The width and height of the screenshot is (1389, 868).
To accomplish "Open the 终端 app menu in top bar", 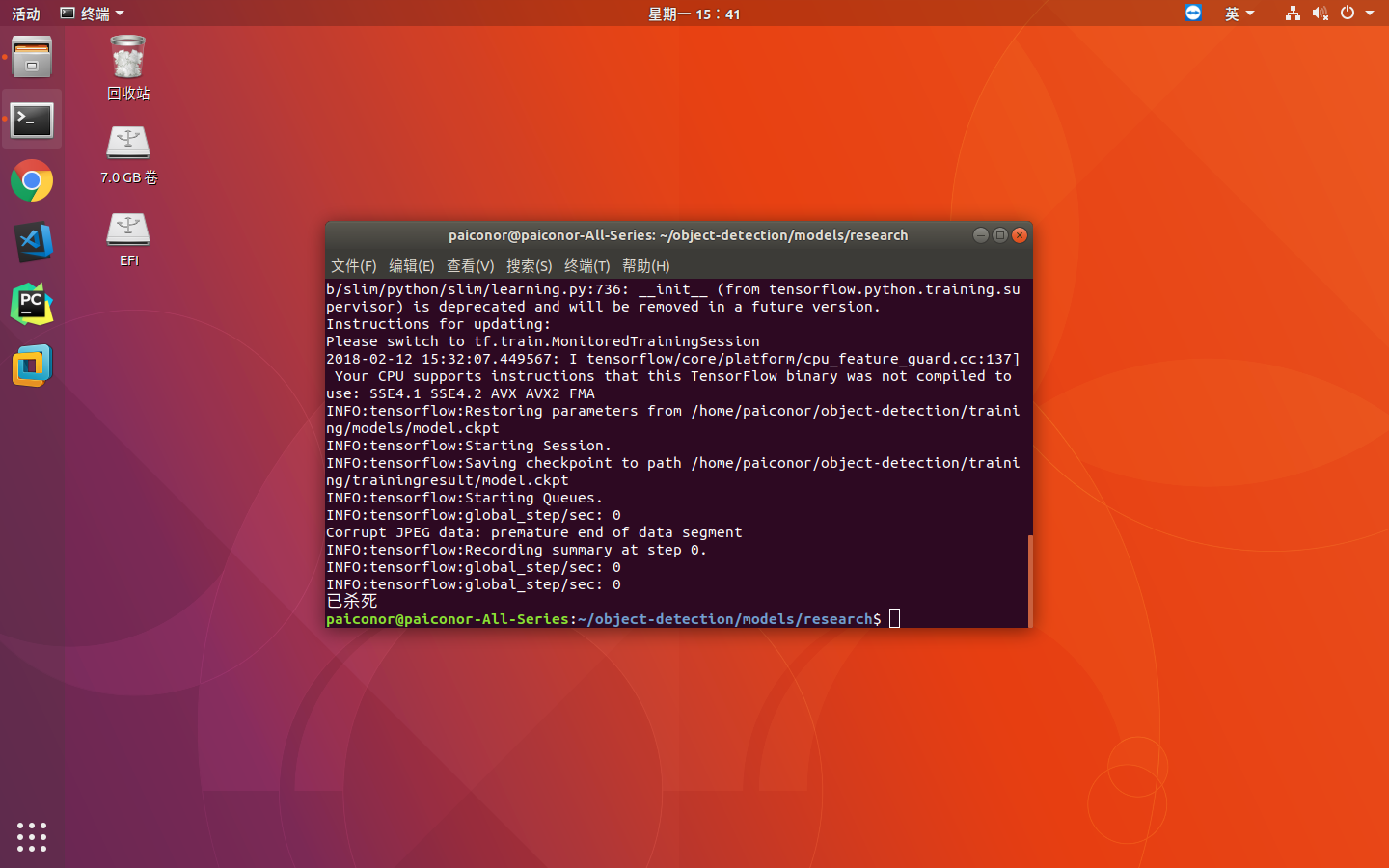I will coord(93,14).
